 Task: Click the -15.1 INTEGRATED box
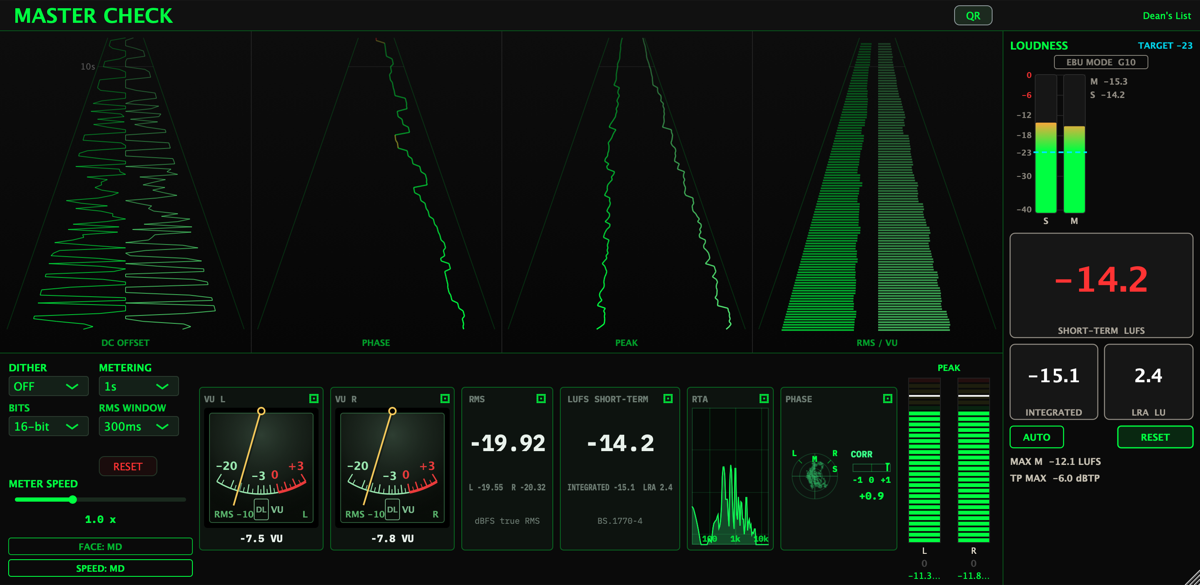[x=1054, y=382]
